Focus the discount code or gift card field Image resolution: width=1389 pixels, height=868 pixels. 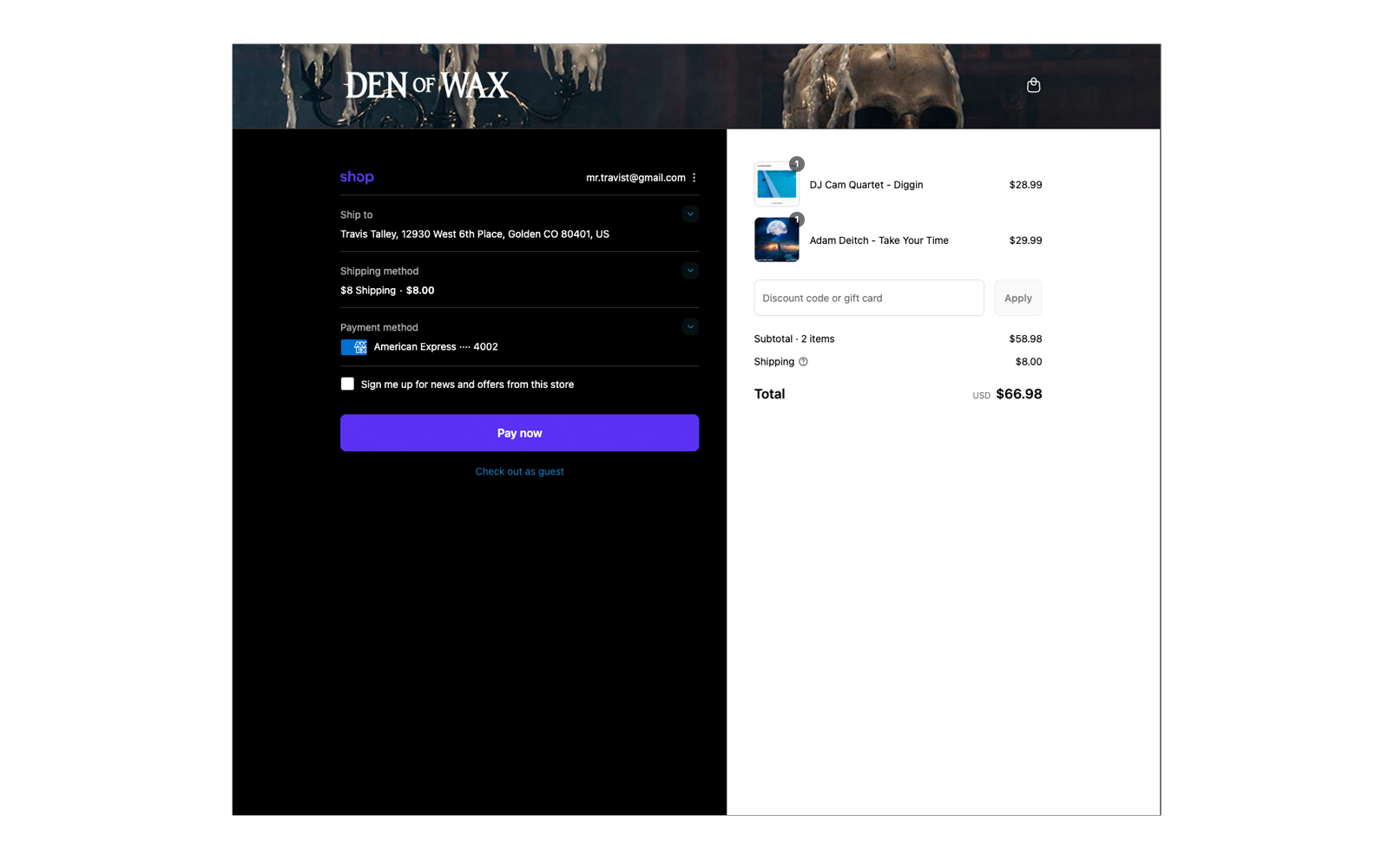868,298
